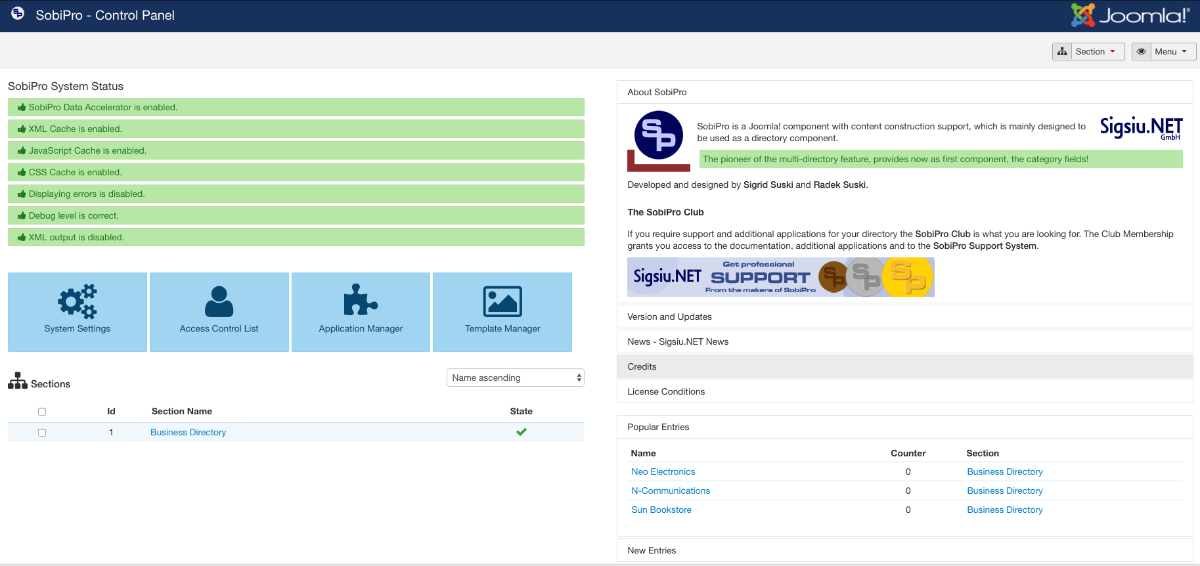Toggle Business Directory state green checkmark

coord(521,432)
